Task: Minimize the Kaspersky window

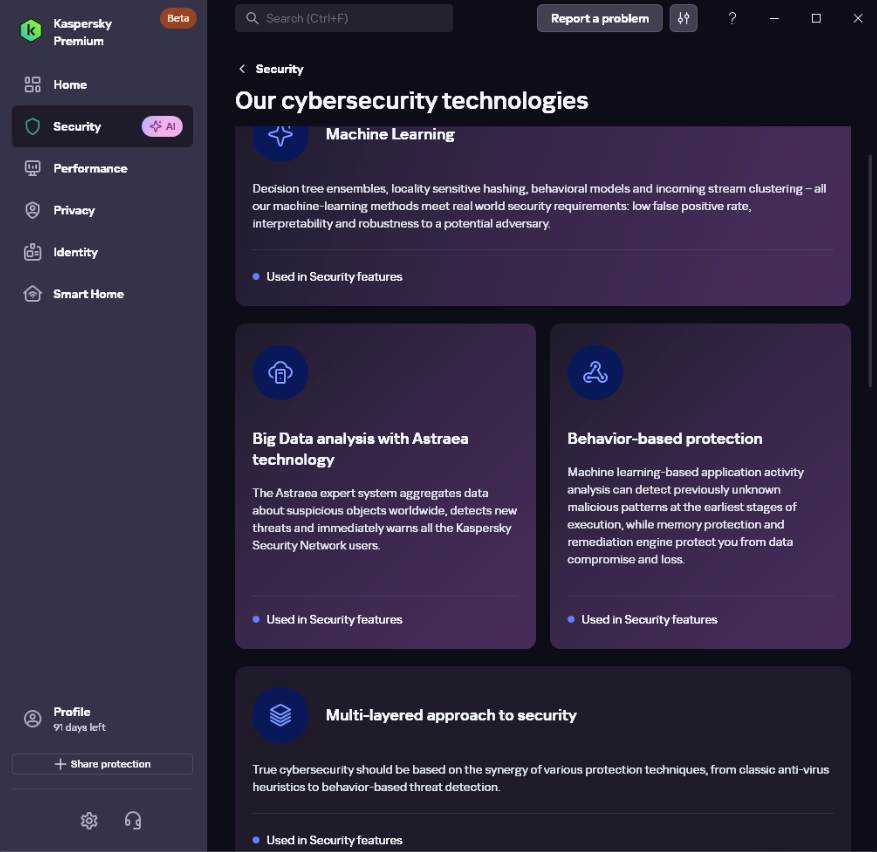Action: [x=774, y=18]
